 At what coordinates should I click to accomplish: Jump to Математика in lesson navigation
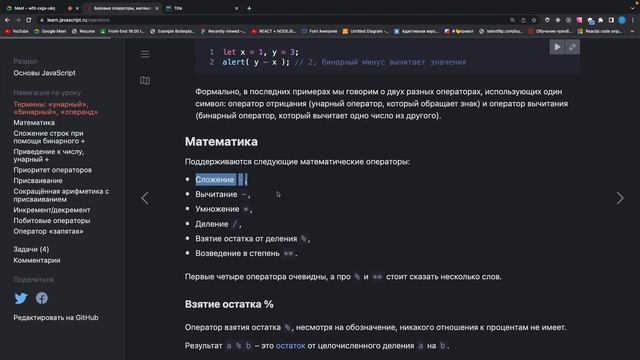pos(34,122)
